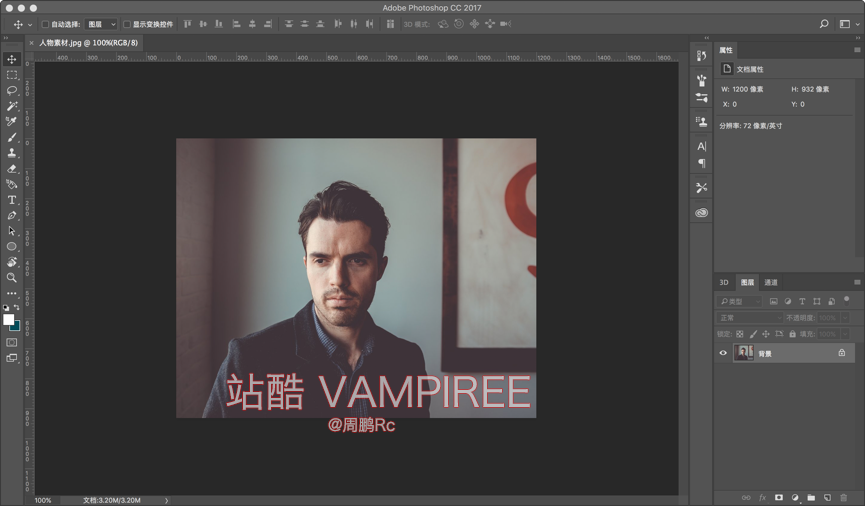
Task: Select the Lasso tool
Action: coord(12,90)
